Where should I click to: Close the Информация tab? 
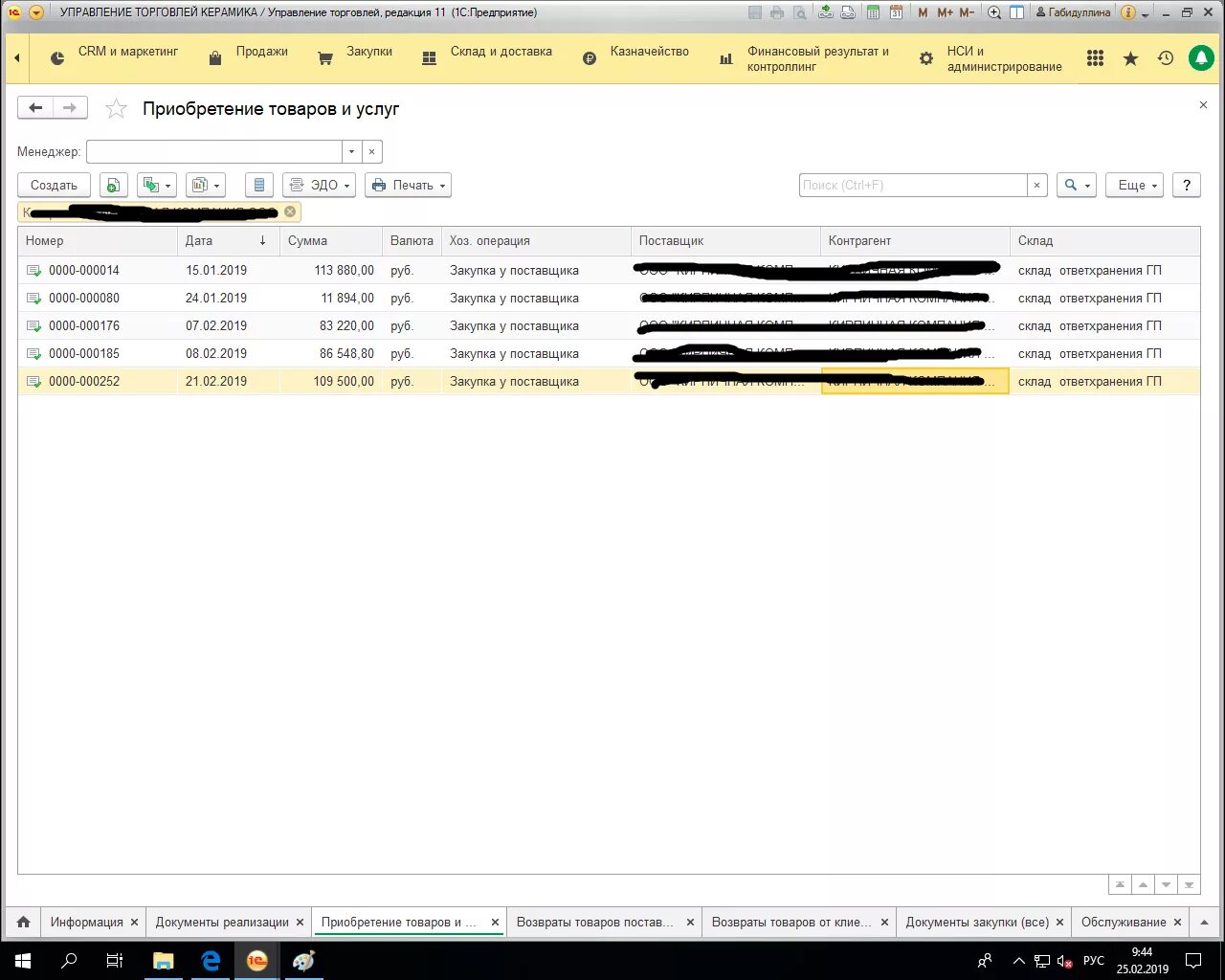[x=134, y=922]
